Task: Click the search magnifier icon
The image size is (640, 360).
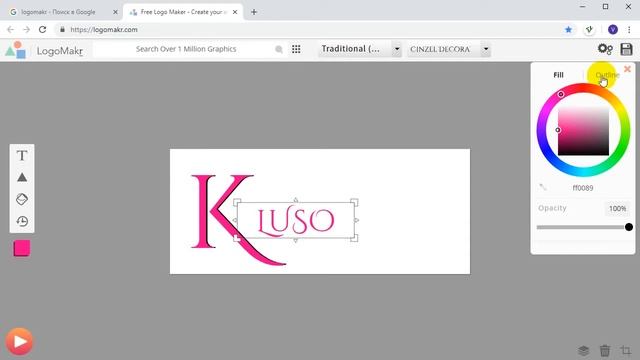Action: 279,49
